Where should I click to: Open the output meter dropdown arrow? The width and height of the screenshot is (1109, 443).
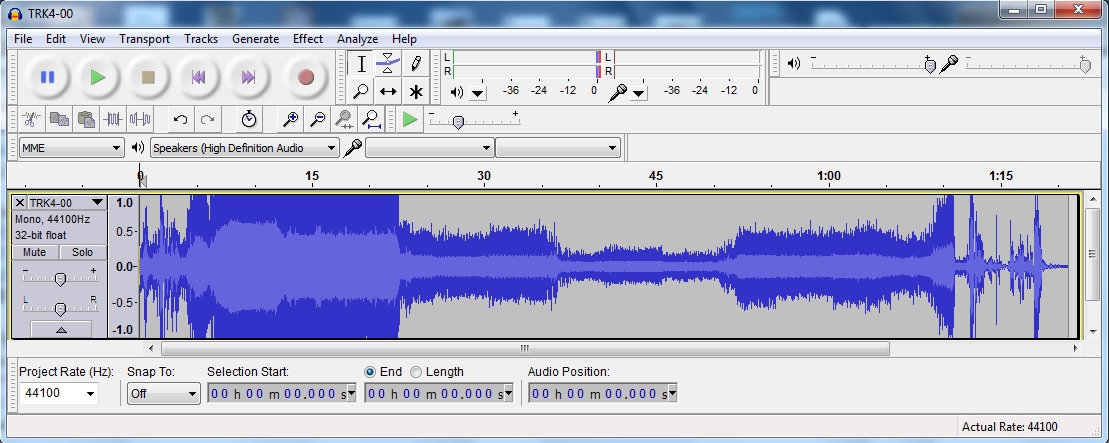coord(478,93)
